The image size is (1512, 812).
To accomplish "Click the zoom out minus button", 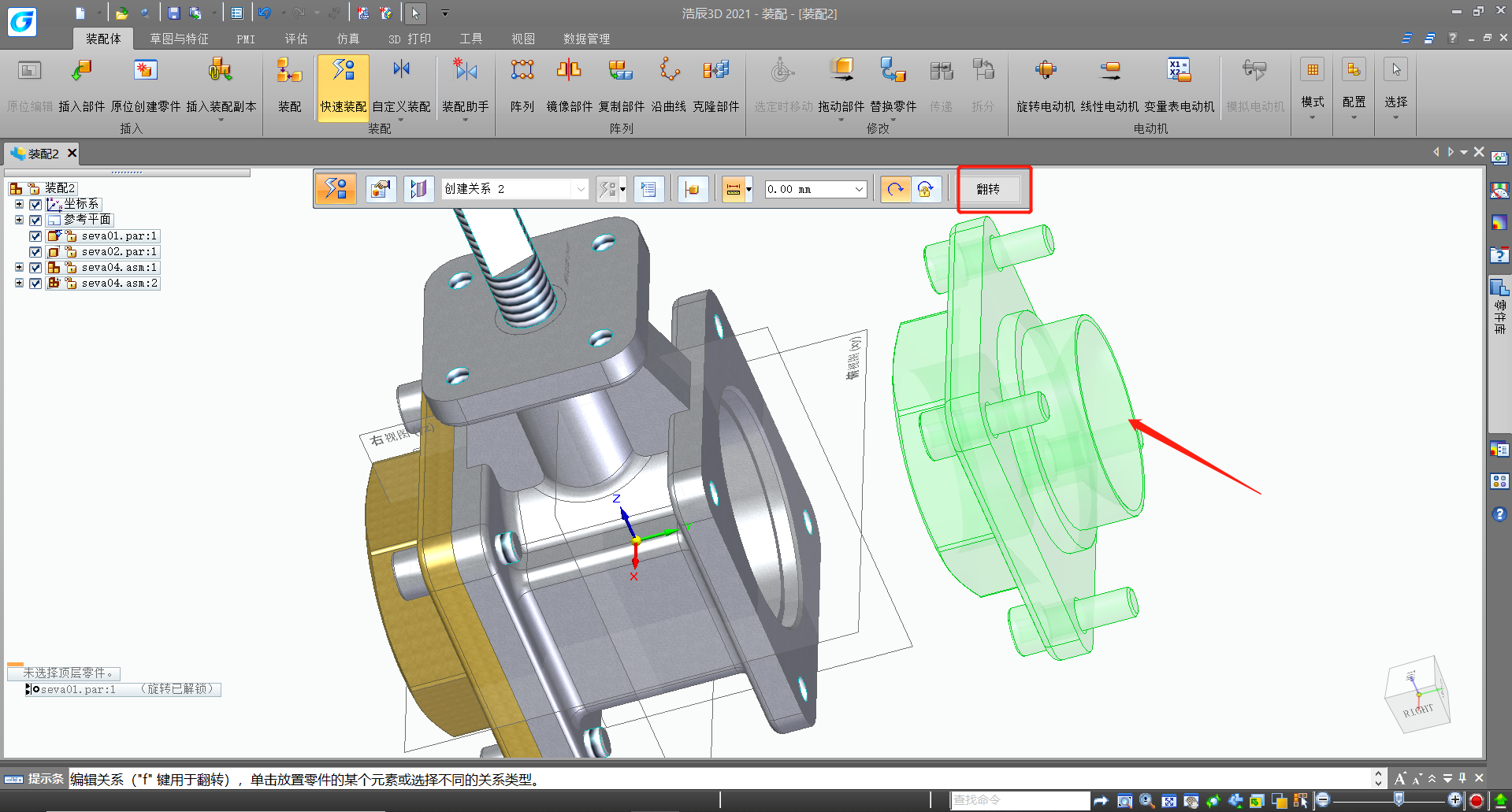I will [1323, 800].
